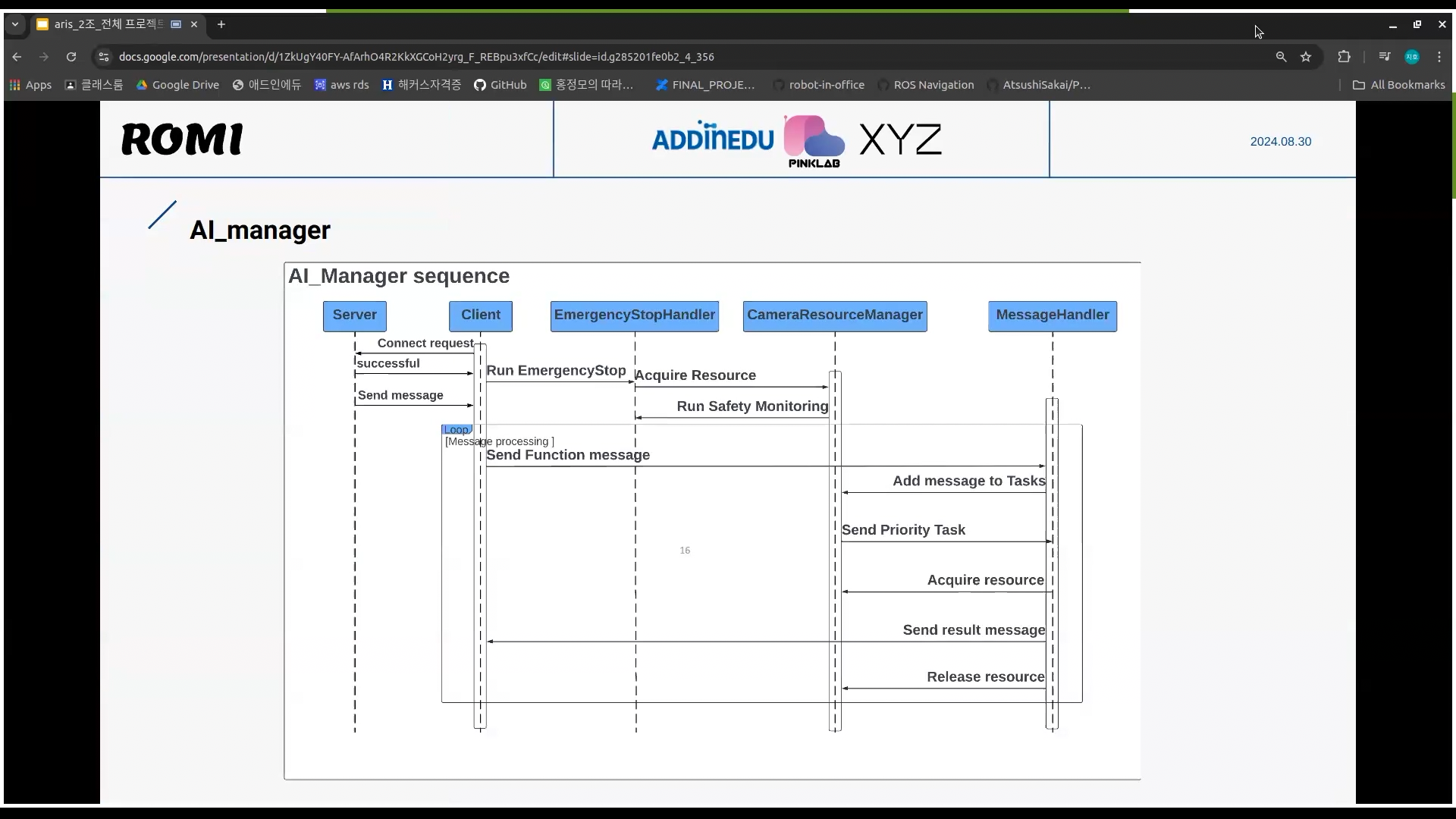Expand the tab search dropdown arrow

[14, 24]
